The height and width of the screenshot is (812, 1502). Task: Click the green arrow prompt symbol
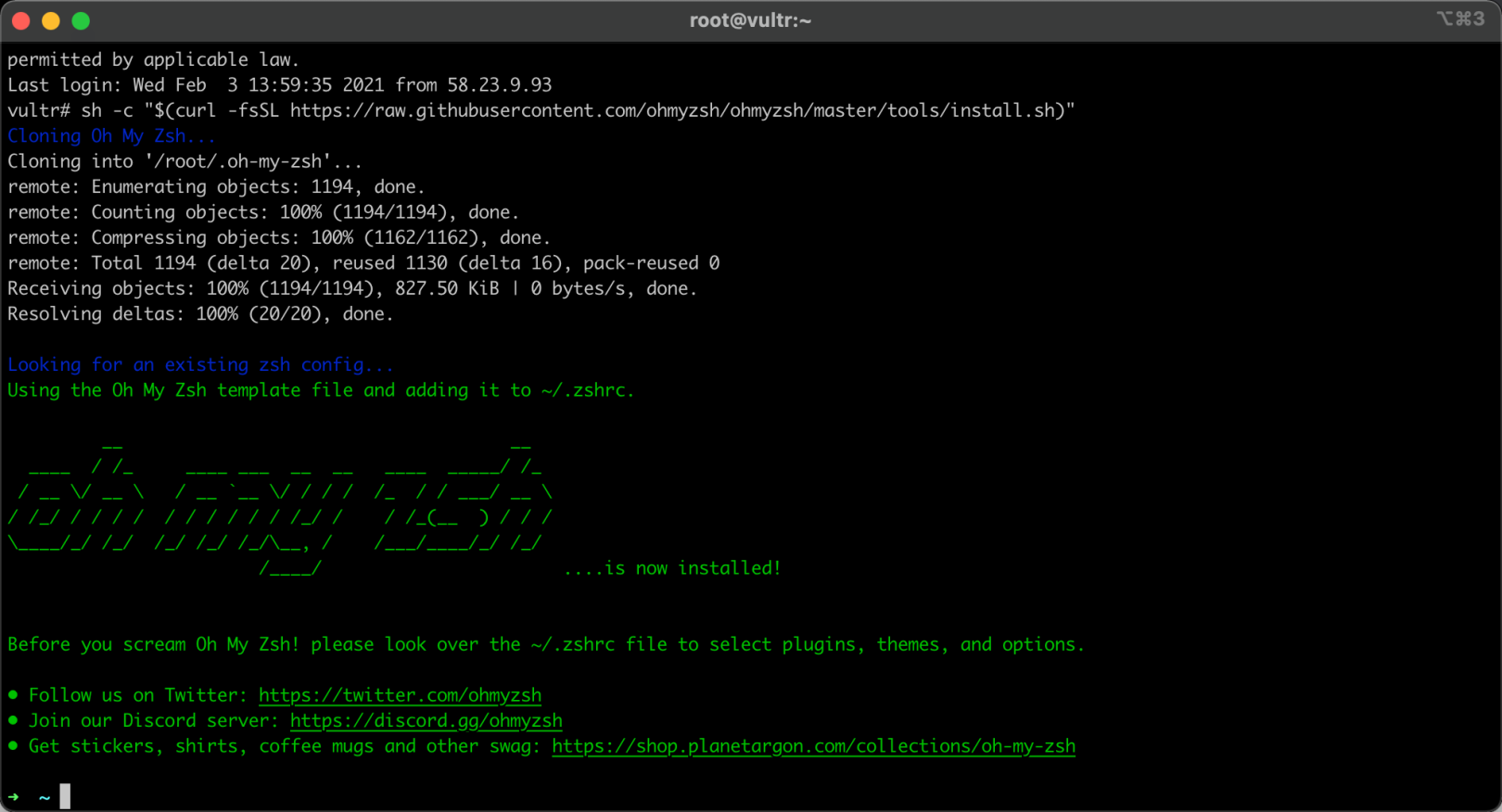pos(13,797)
